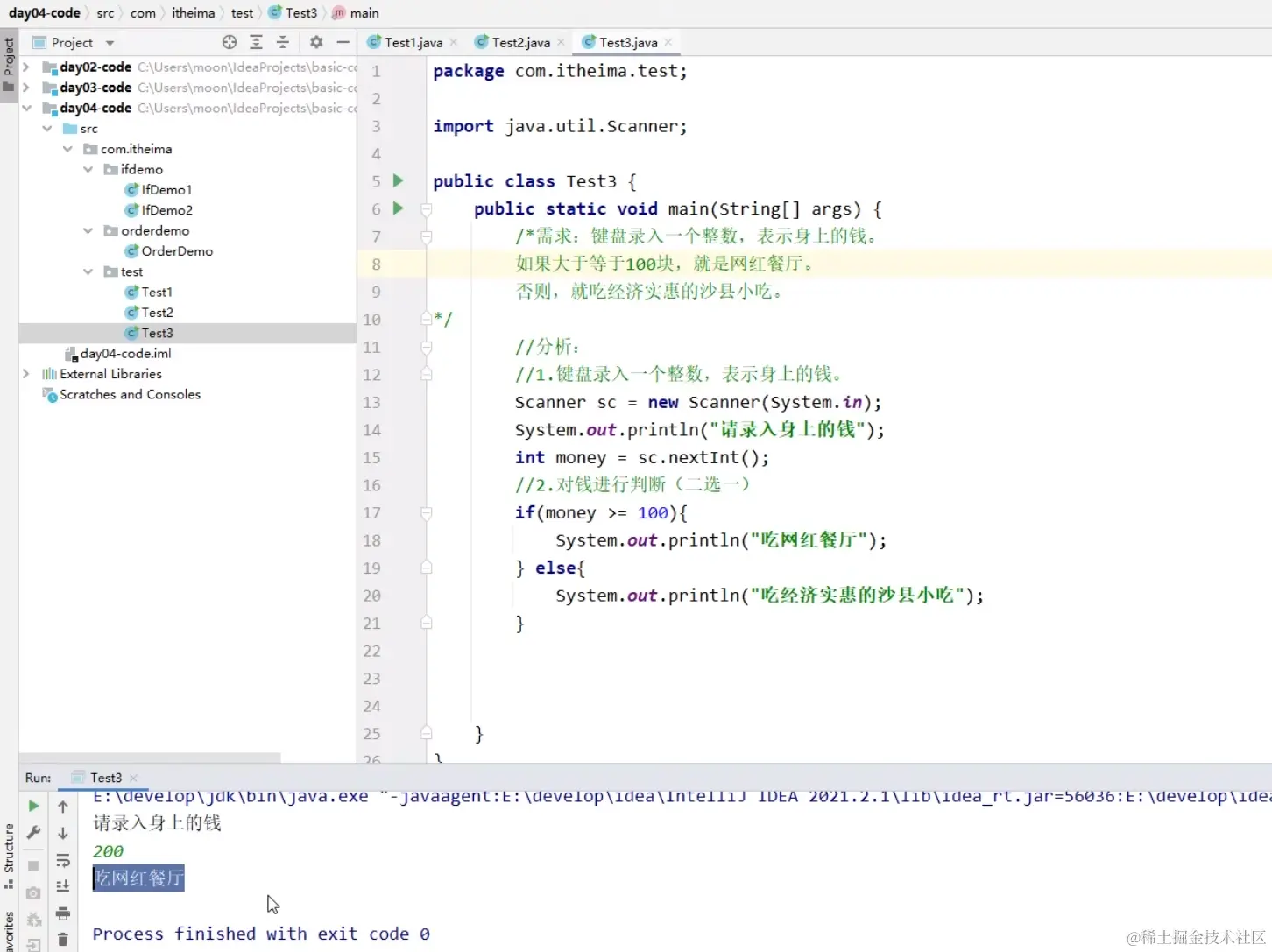Click the run gutter arrow beside class Test3
The height and width of the screenshot is (952, 1272).
tap(398, 180)
